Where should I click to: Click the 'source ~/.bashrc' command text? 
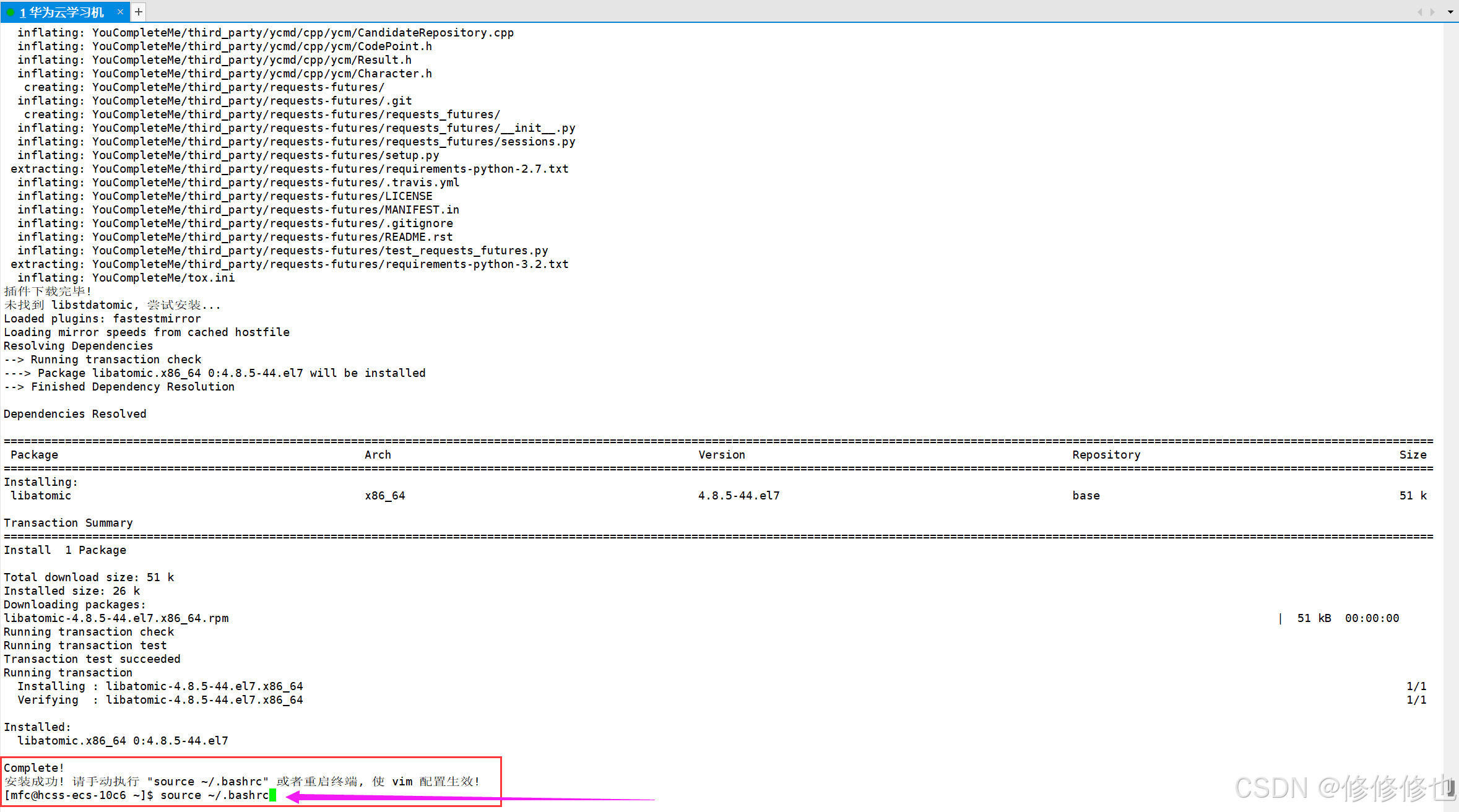[214, 795]
